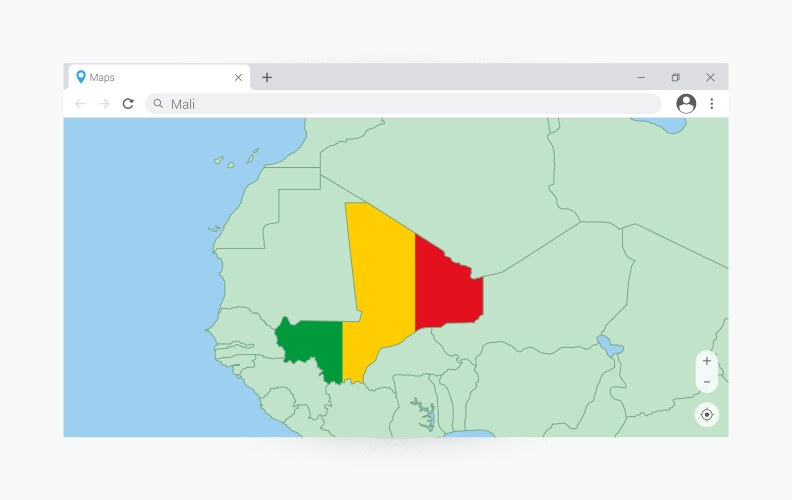The height and width of the screenshot is (500, 792).
Task: Click the map pin icon on the tab
Action: (81, 77)
